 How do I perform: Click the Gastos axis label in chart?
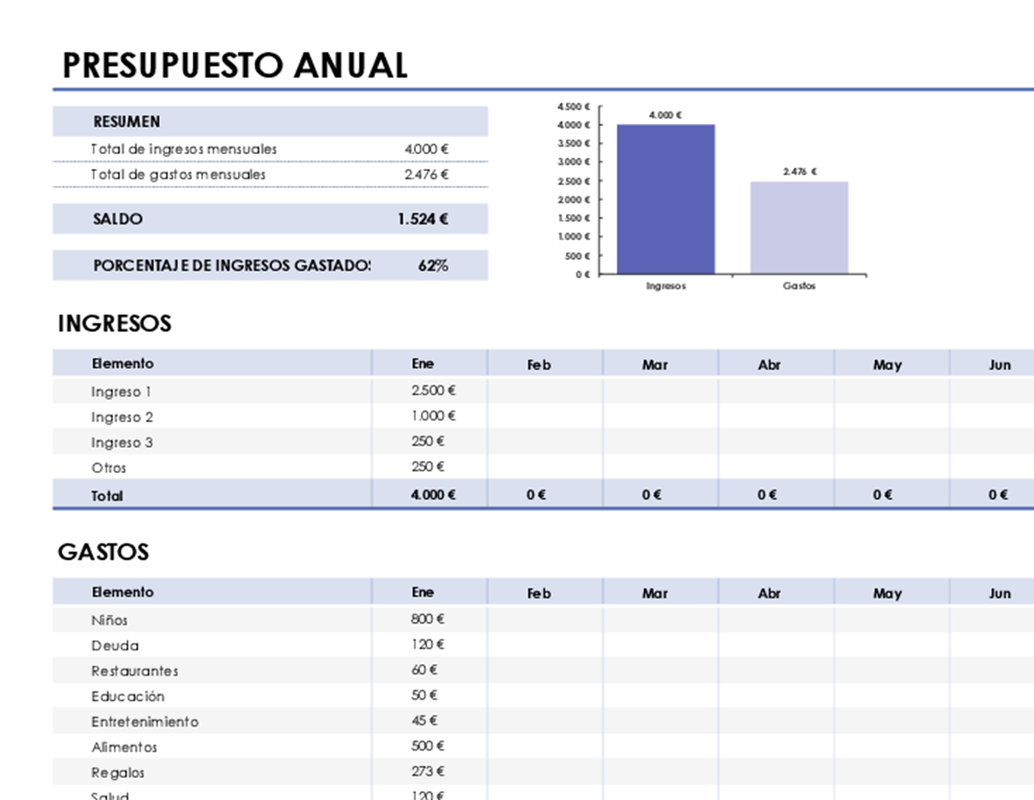[799, 286]
